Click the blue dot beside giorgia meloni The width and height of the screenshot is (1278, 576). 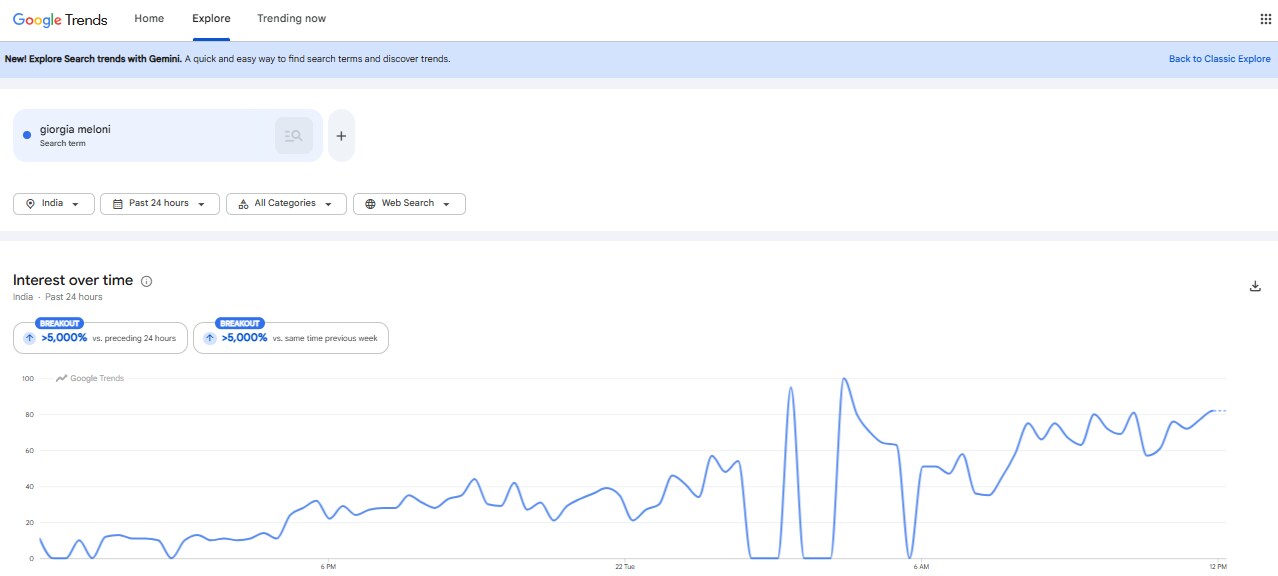[27, 135]
